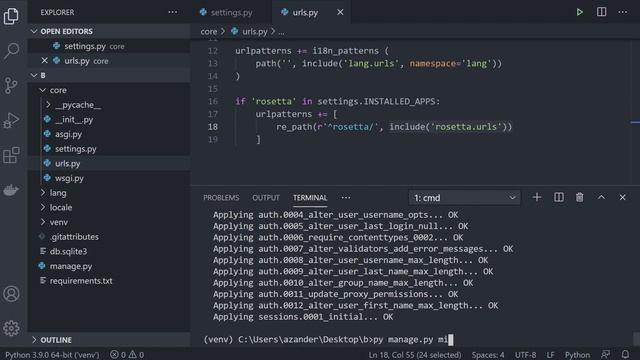Open Run and Debug view
Viewport: 640px width, 360px height.
coord(11,120)
